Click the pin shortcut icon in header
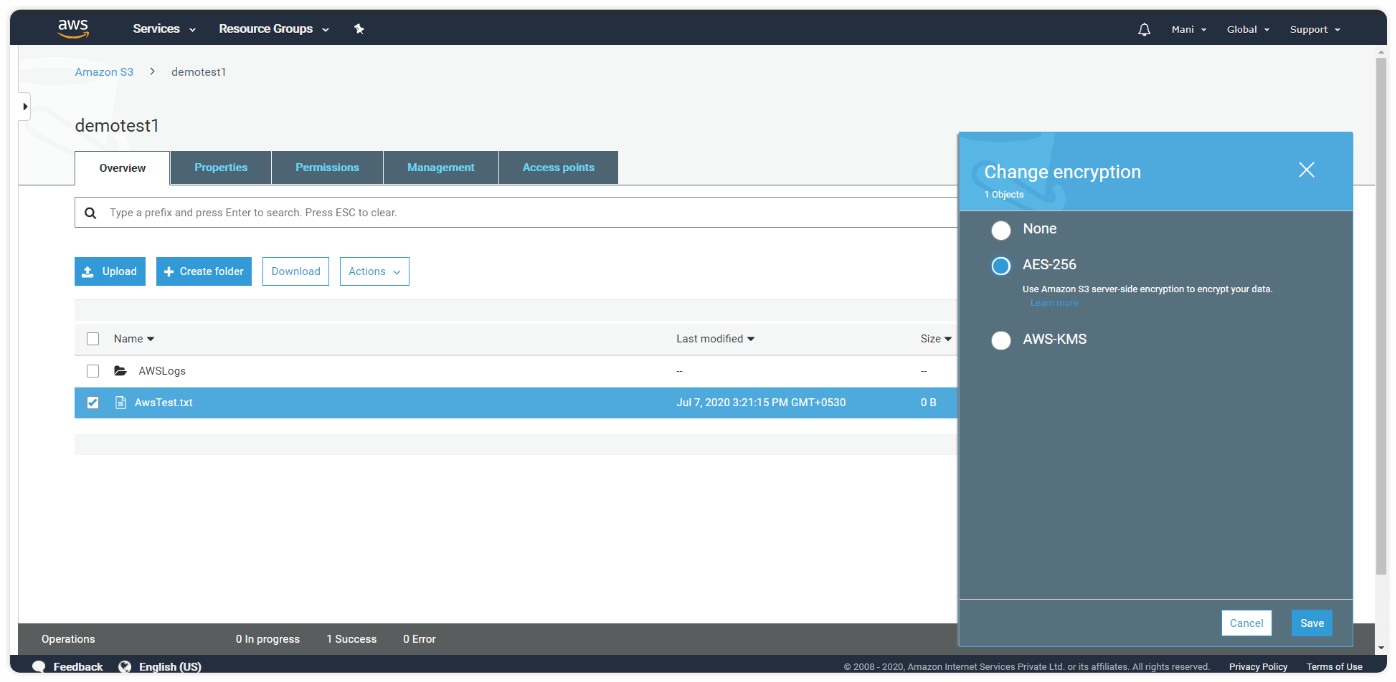This screenshot has height=682, width=1396. pyautogui.click(x=359, y=29)
